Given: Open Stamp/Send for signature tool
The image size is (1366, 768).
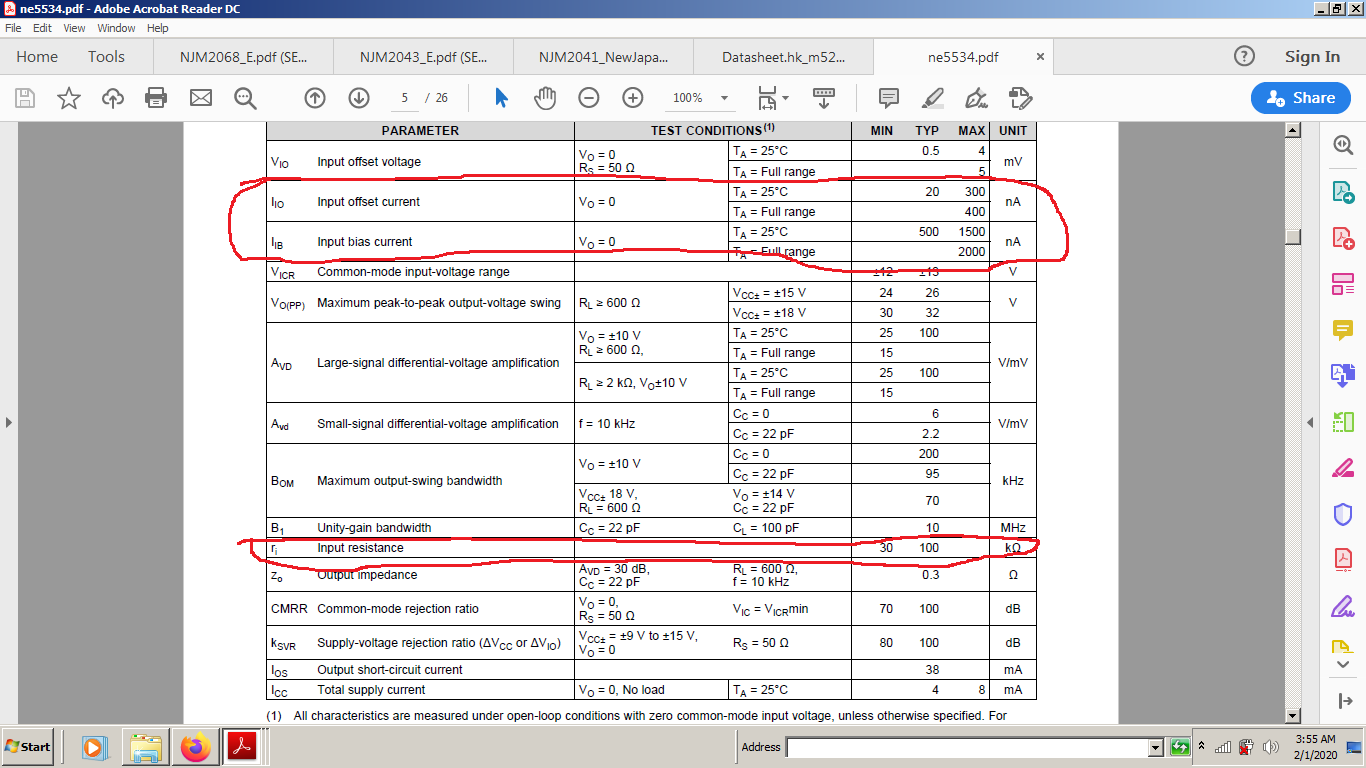Looking at the screenshot, I should [1020, 98].
